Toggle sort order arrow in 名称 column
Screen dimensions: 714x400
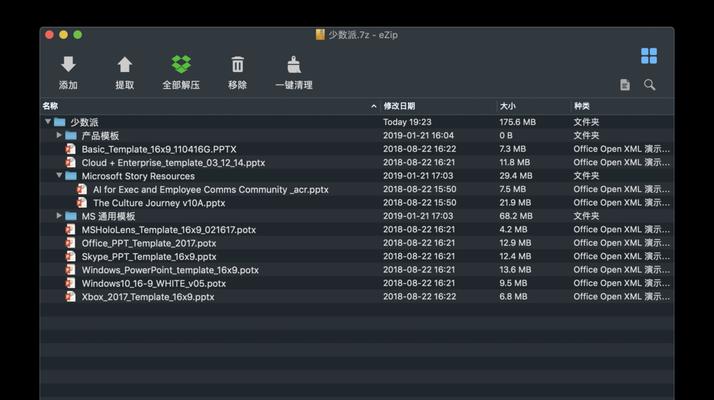click(373, 106)
